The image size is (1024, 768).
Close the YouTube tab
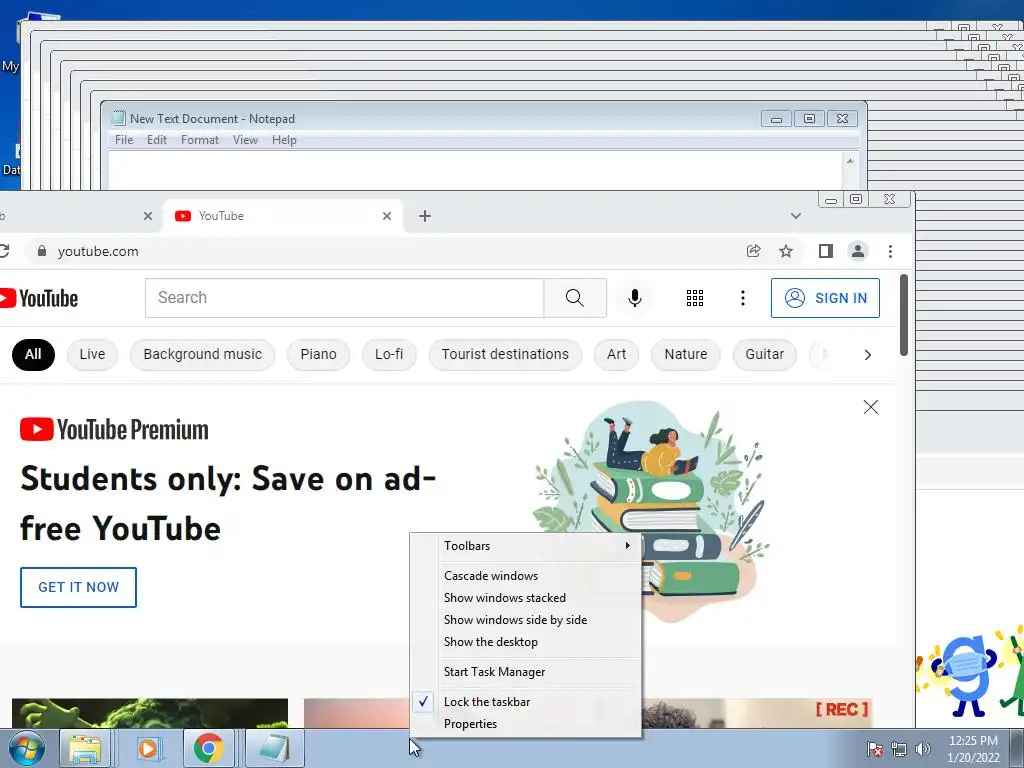tap(387, 216)
